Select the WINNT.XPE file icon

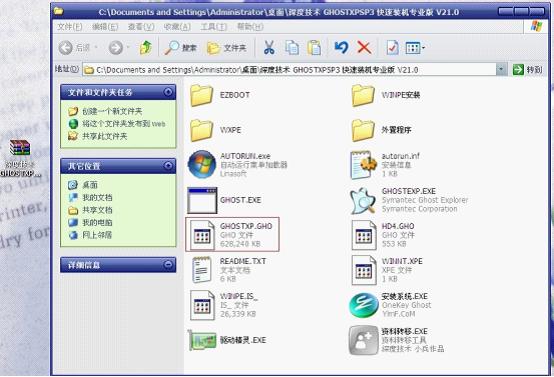[364, 270]
